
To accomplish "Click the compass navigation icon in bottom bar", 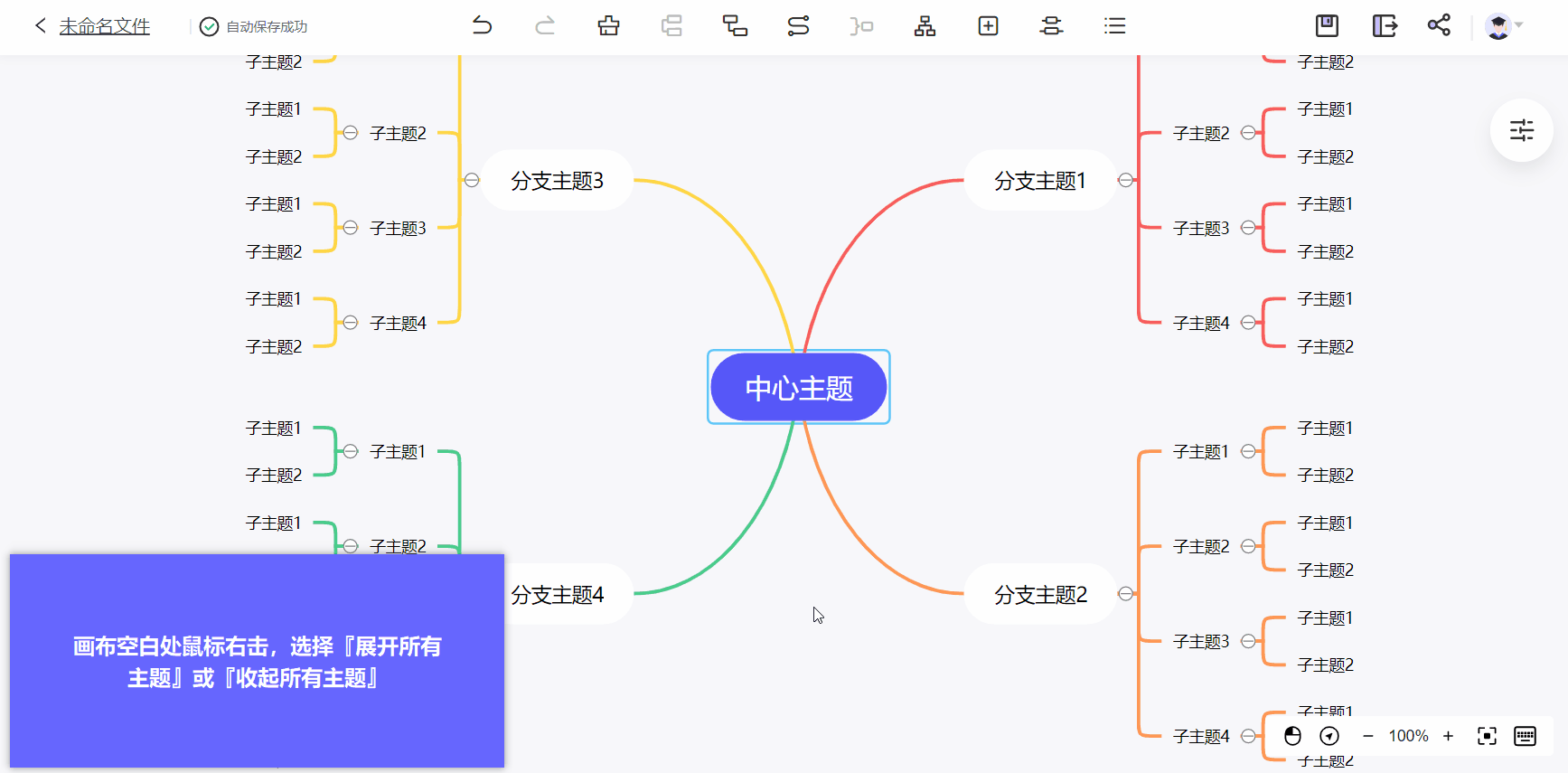I will (1329, 736).
